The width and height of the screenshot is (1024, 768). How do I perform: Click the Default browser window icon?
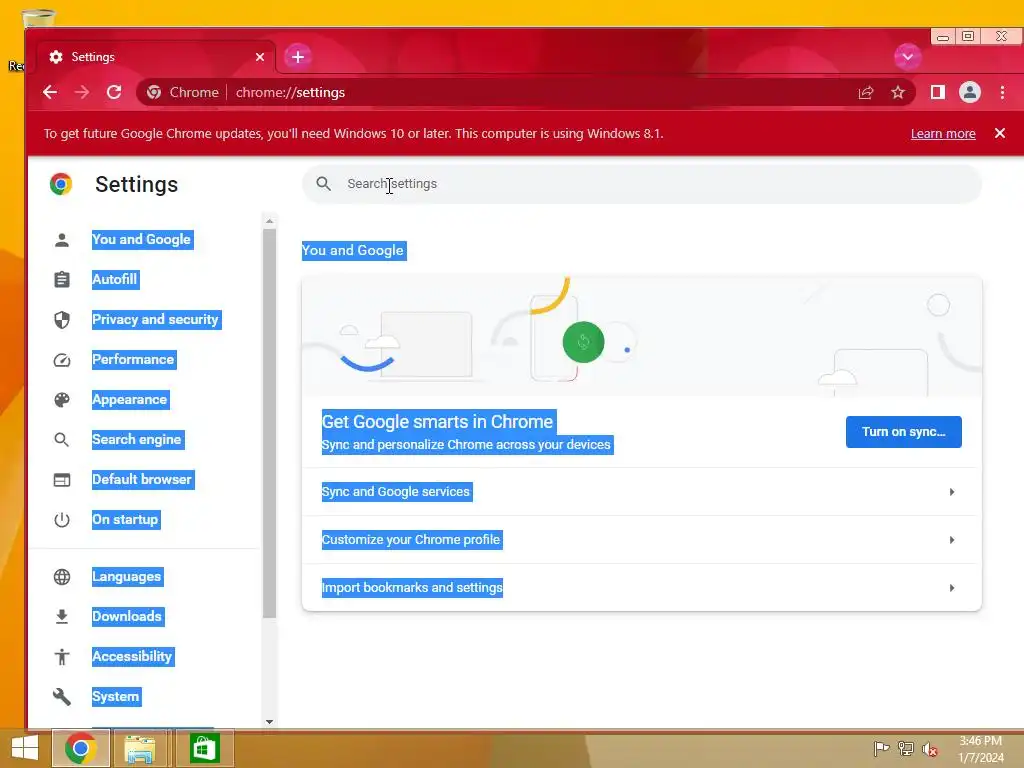[62, 480]
